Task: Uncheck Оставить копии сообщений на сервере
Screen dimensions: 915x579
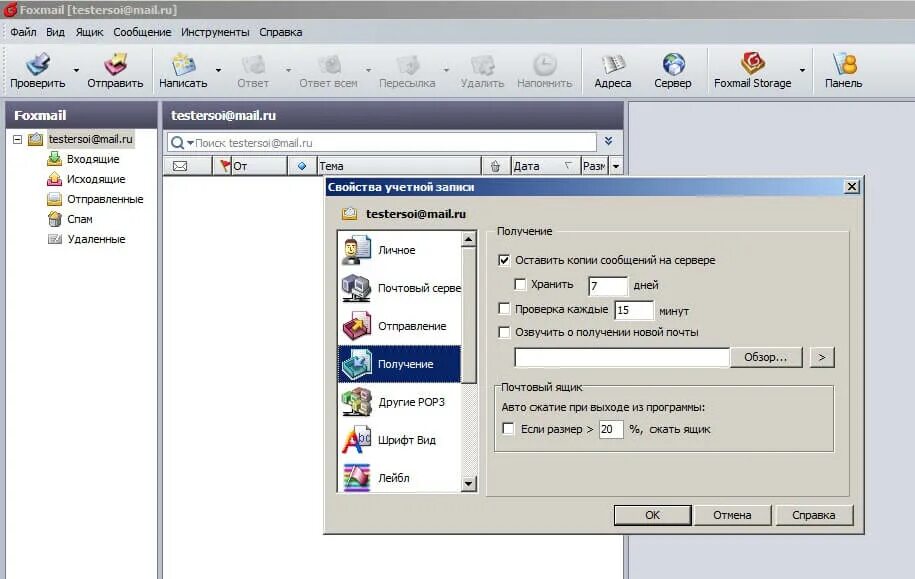Action: pyautogui.click(x=504, y=260)
